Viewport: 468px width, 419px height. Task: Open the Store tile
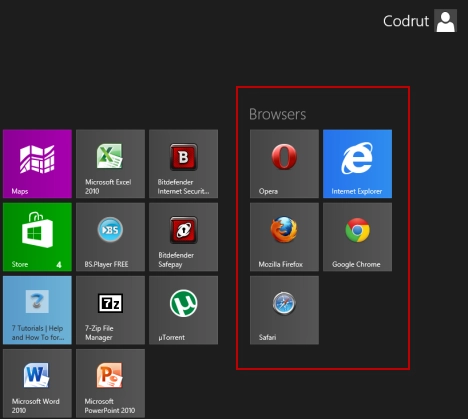pos(37,237)
